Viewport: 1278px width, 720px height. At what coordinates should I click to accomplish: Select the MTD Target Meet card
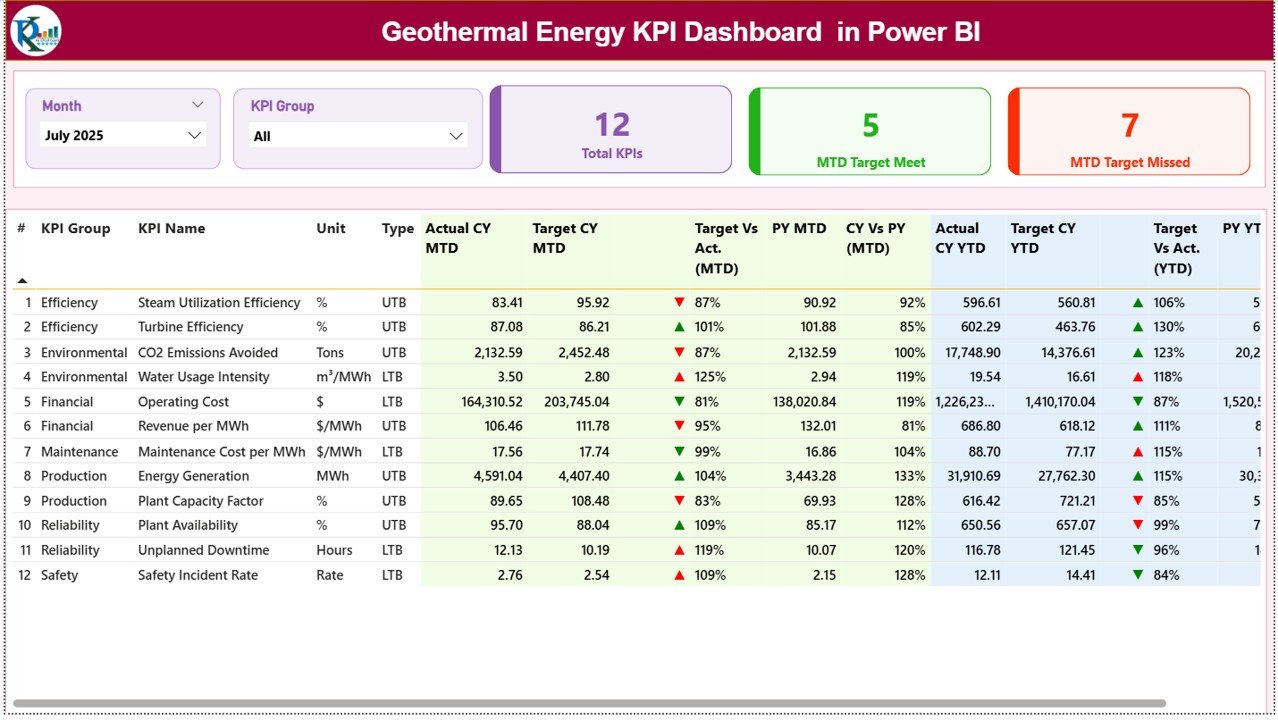[869, 131]
